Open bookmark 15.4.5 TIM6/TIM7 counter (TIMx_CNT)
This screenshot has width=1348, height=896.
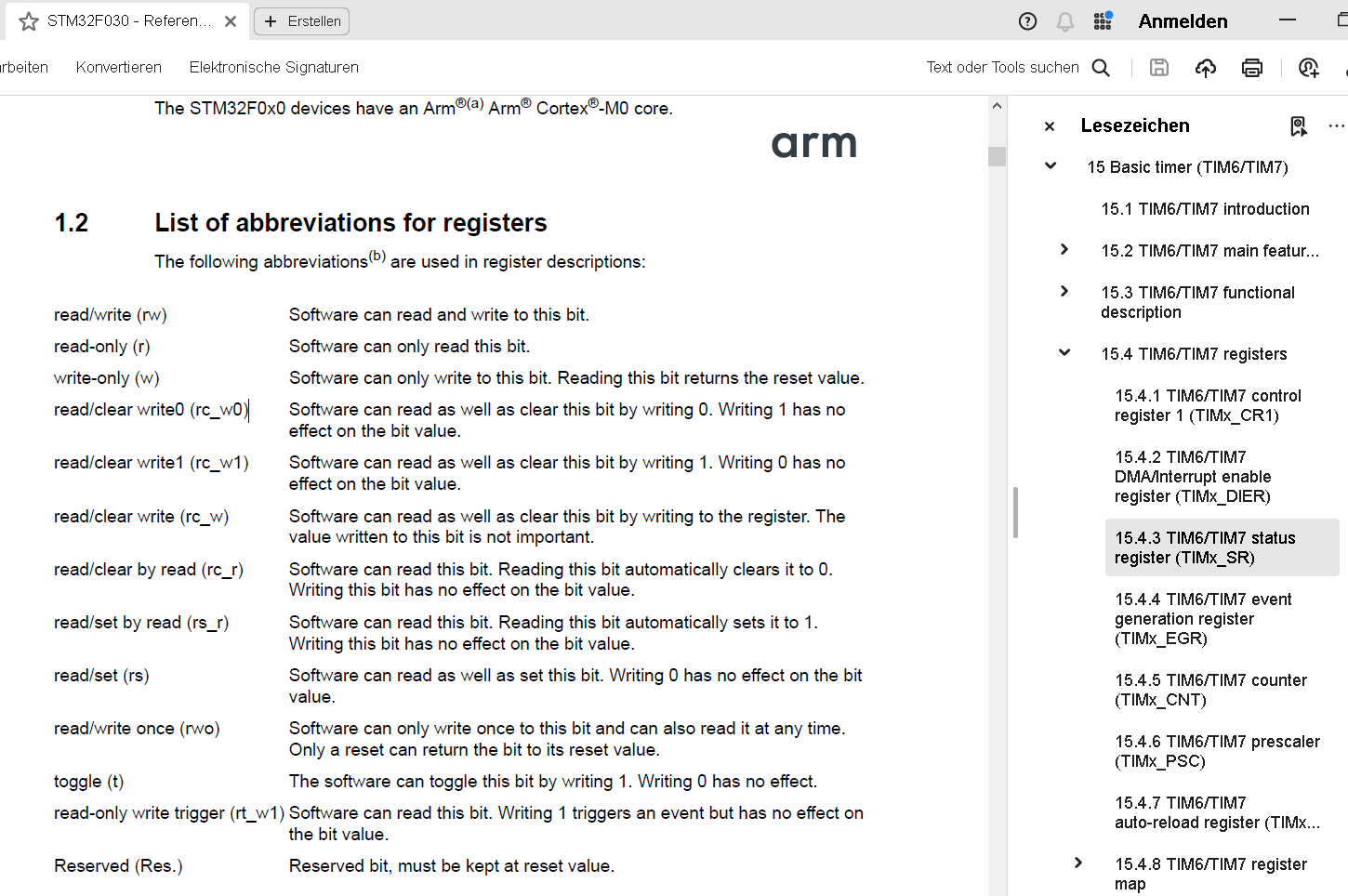point(1210,690)
